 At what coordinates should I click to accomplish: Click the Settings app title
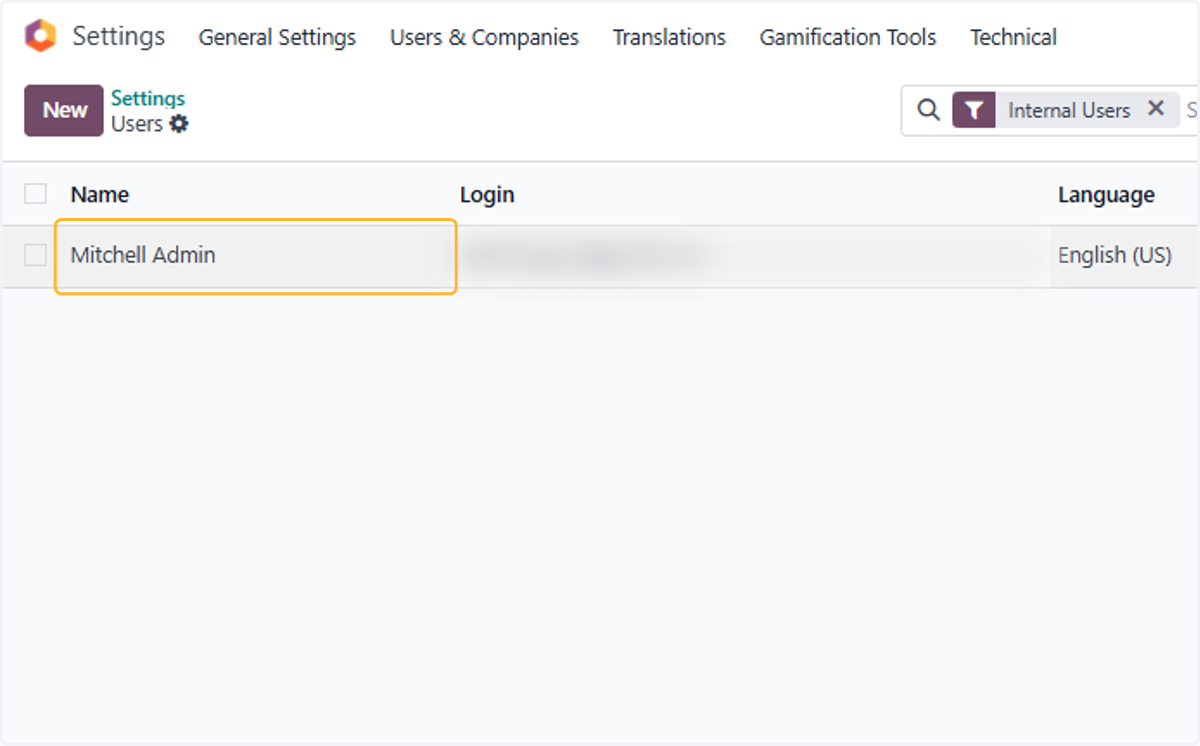pos(119,37)
